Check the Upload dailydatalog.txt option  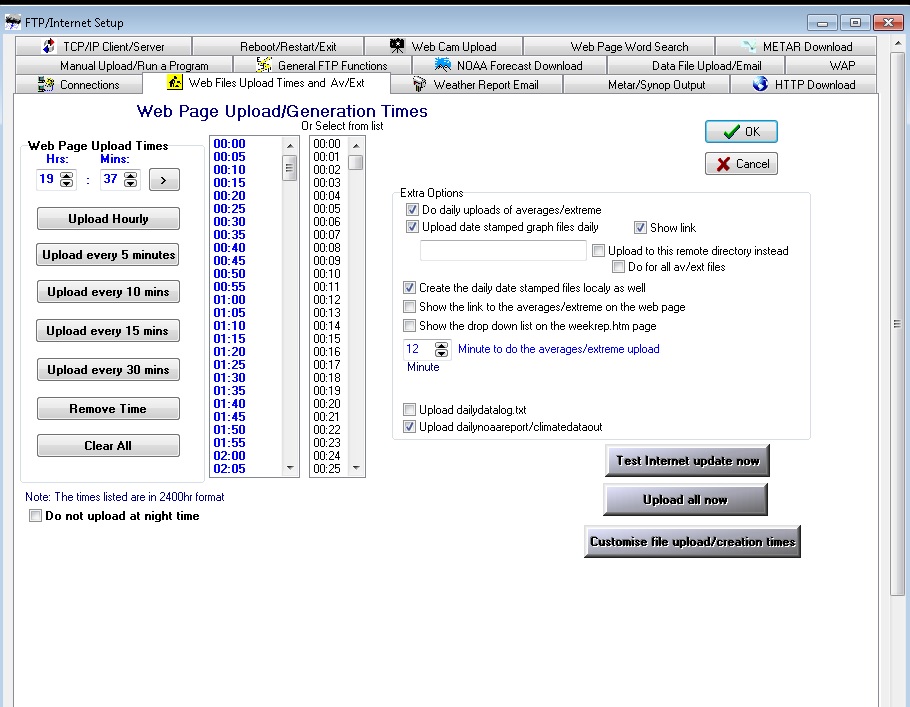410,409
